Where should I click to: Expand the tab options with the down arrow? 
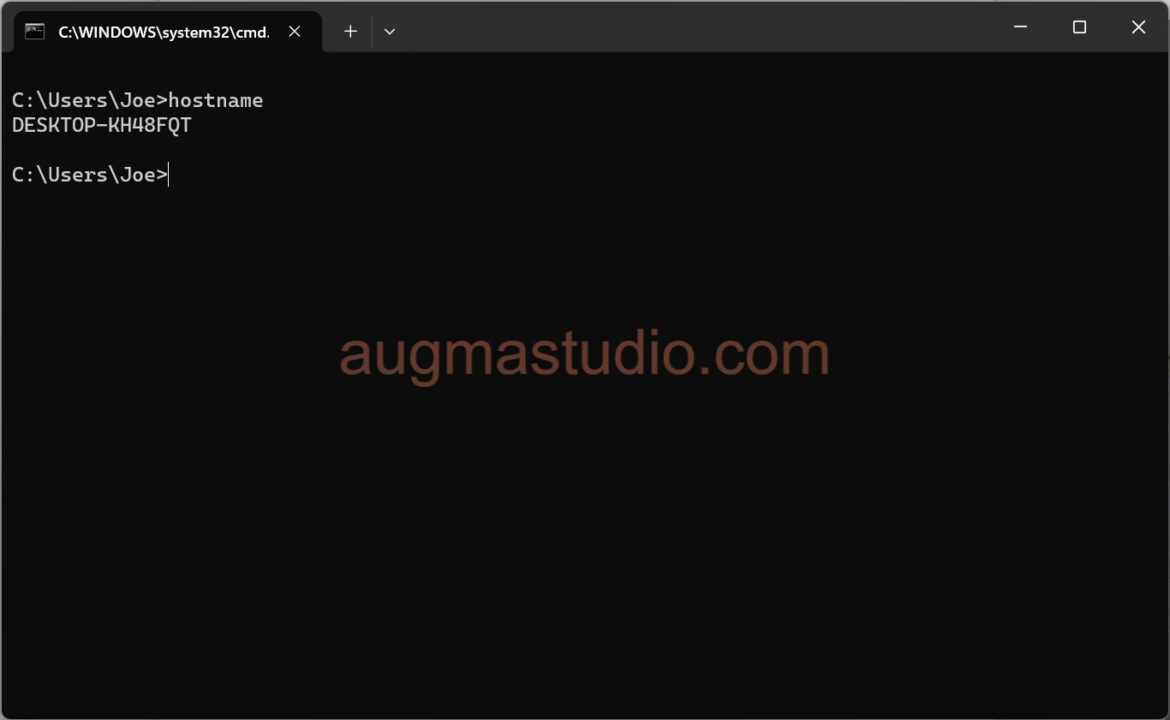pyautogui.click(x=390, y=31)
